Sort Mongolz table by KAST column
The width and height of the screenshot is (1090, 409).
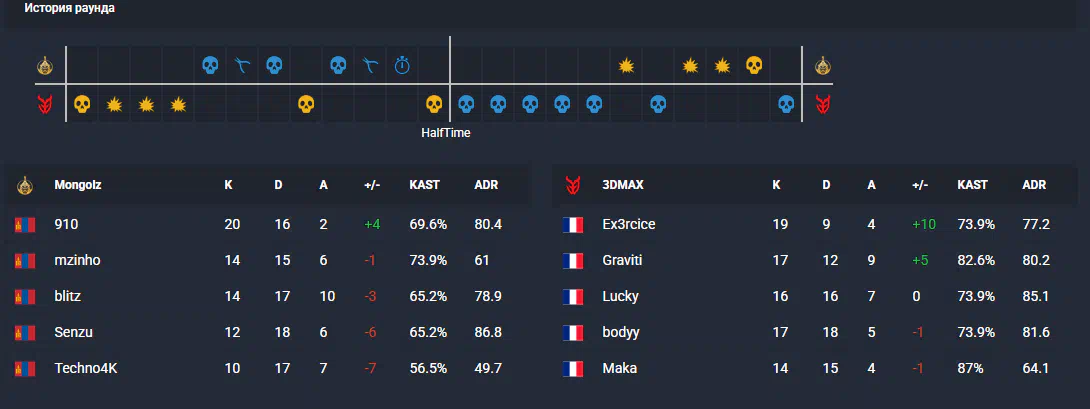[425, 186]
